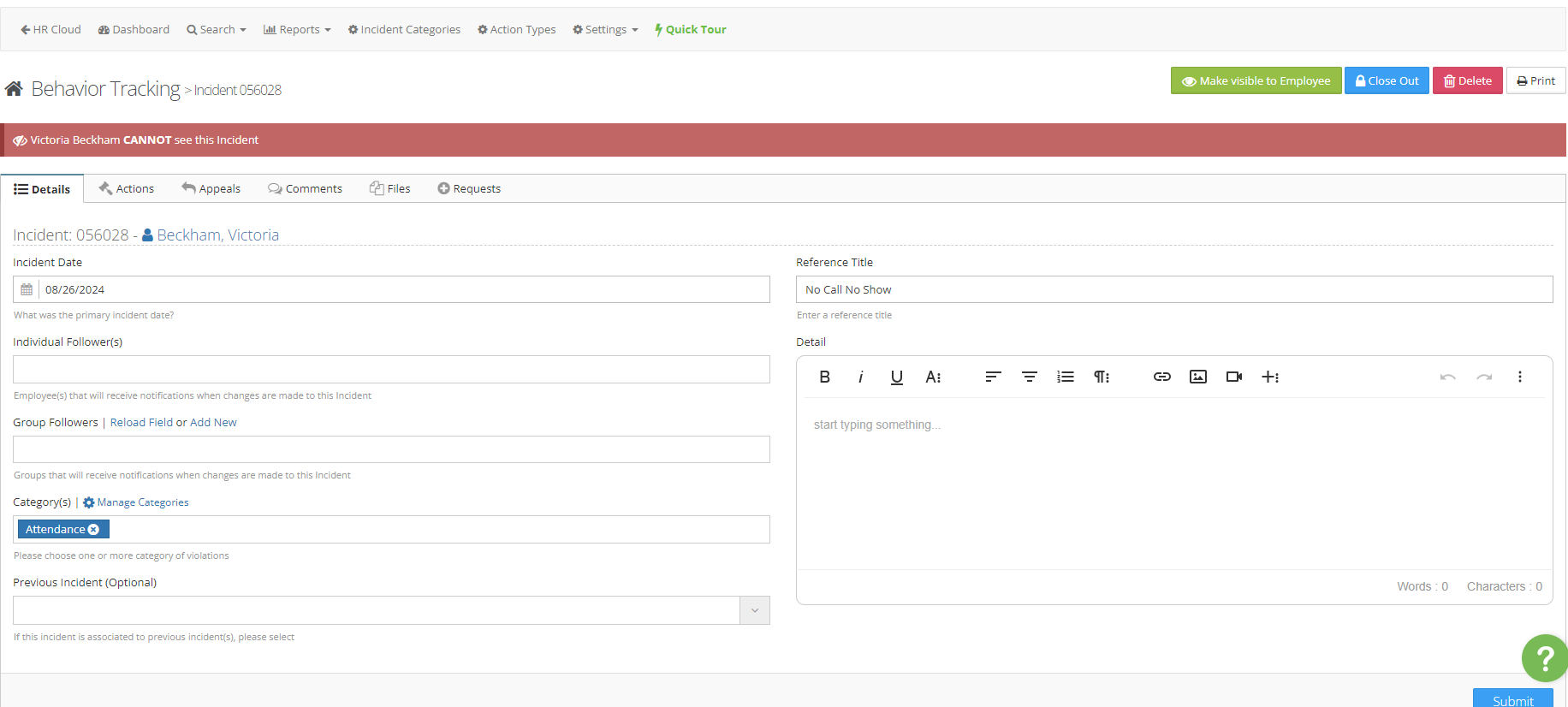
Task: Insert a link in Detail editor
Action: [x=1161, y=377]
